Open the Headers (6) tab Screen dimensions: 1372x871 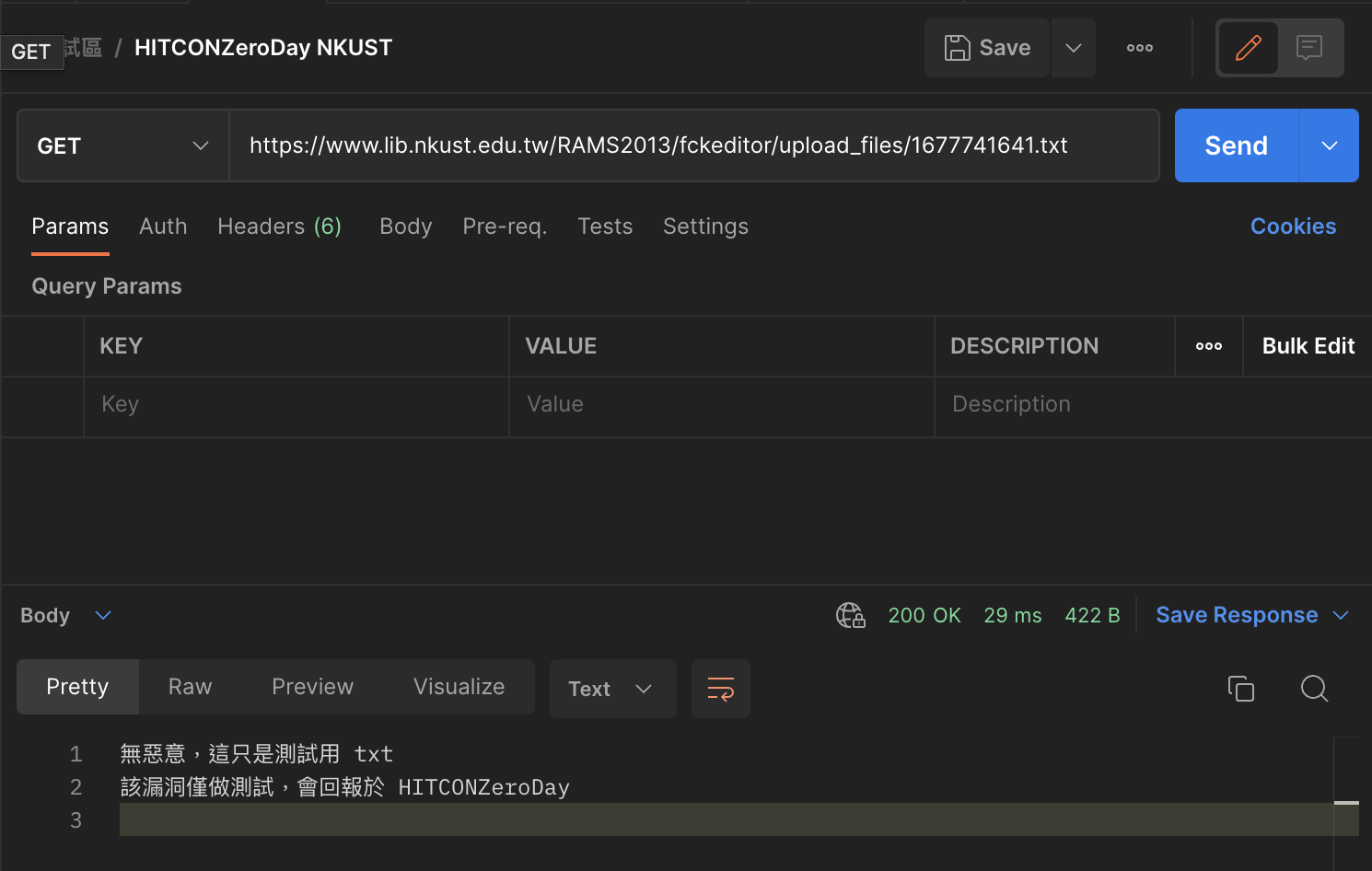point(280,226)
